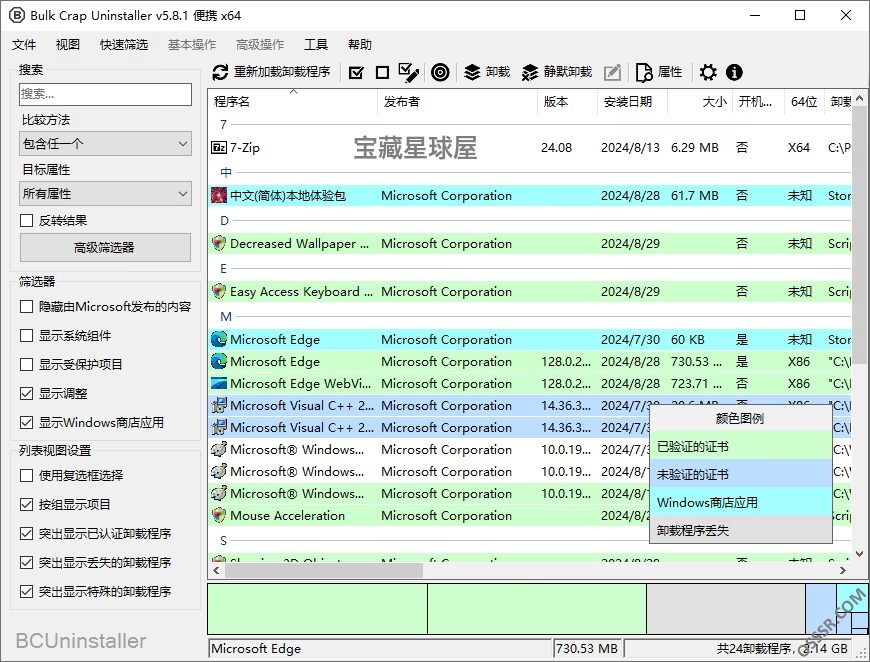This screenshot has width=870, height=662.
Task: Open settings via the gear icon
Action: pyautogui.click(x=708, y=72)
